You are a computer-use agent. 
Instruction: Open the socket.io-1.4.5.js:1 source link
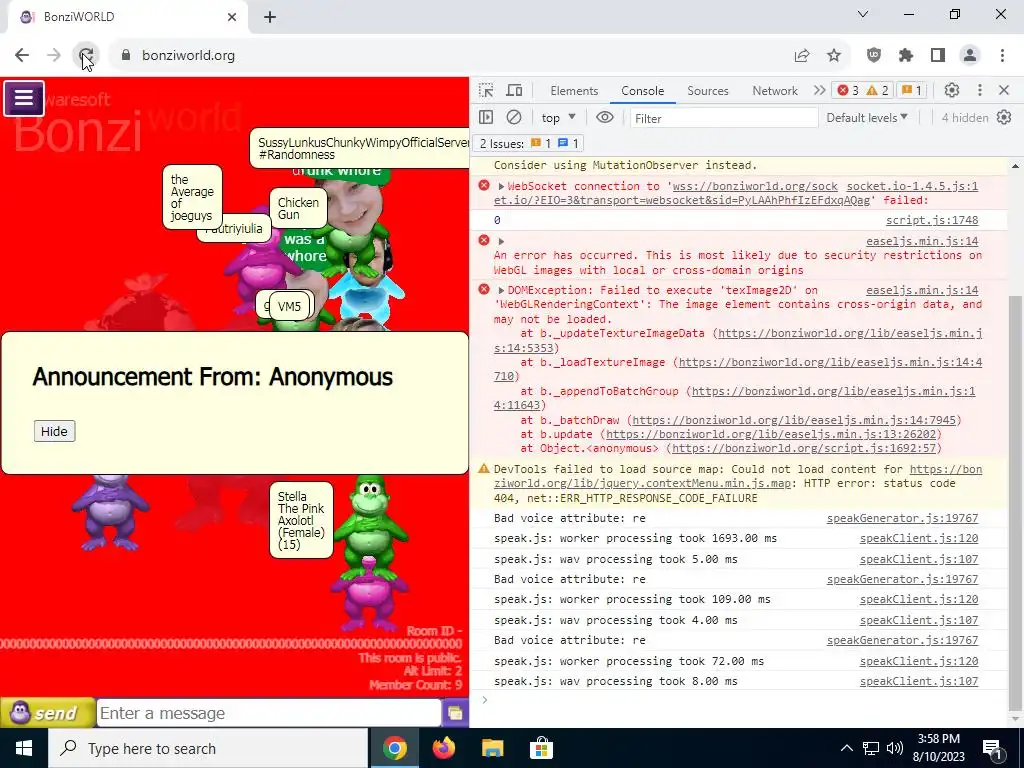pyautogui.click(x=912, y=187)
